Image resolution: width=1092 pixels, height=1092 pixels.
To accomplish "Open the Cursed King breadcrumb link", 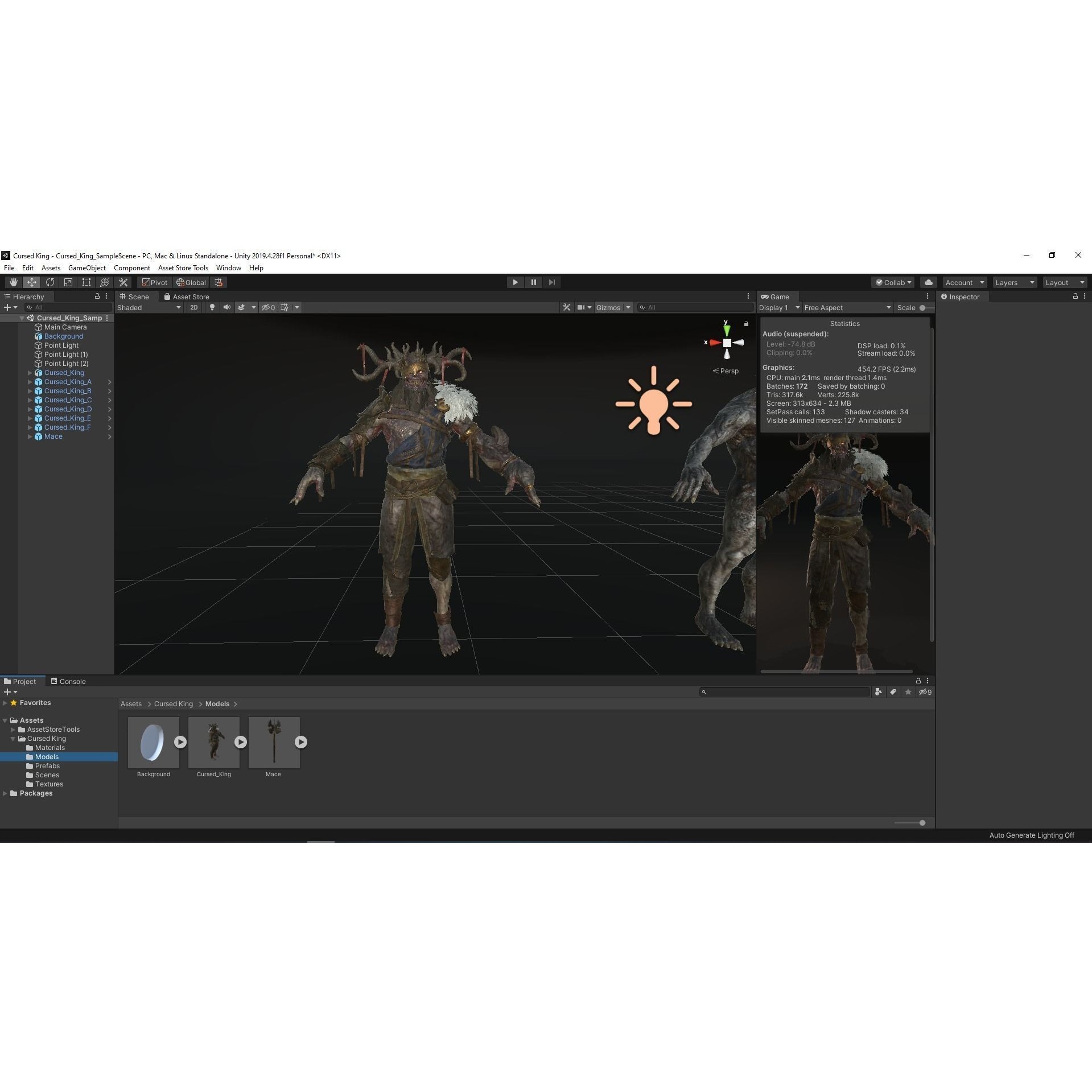I will coord(173,703).
